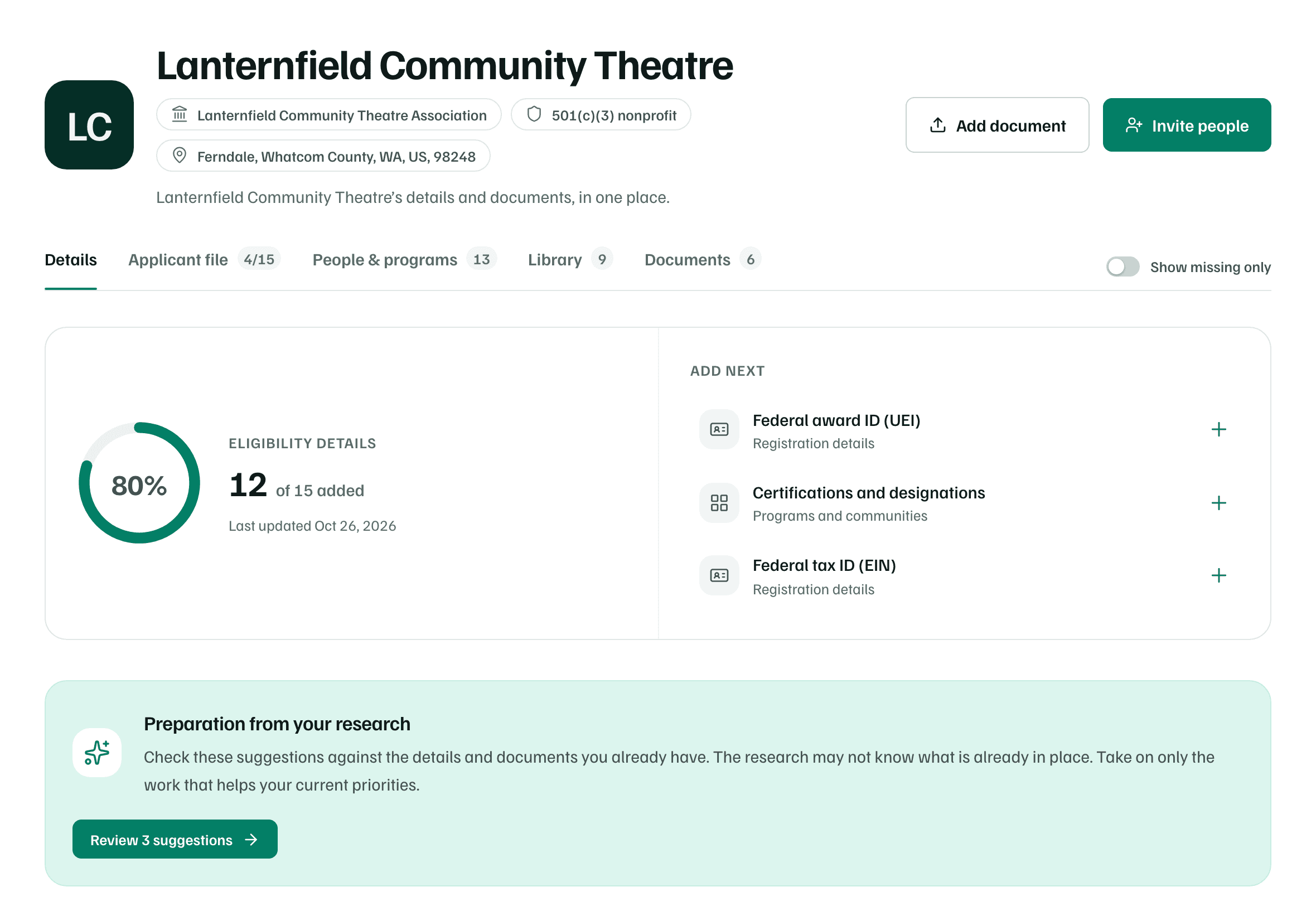The image size is (1316, 921).
Task: Add Certifications and designations with plus
Action: click(1218, 503)
